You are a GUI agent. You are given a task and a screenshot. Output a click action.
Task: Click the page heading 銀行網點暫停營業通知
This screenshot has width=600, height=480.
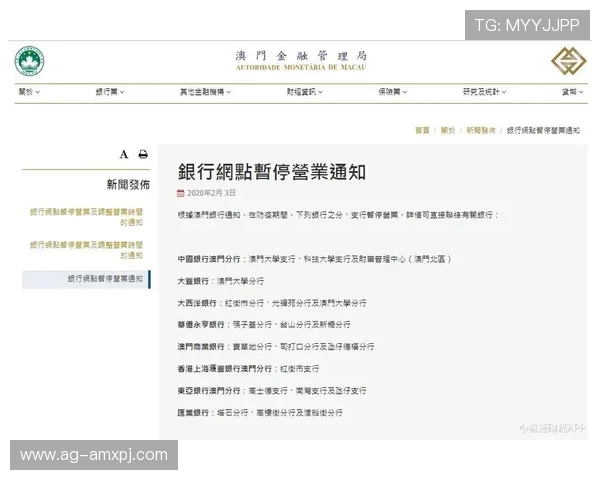[x=272, y=172]
